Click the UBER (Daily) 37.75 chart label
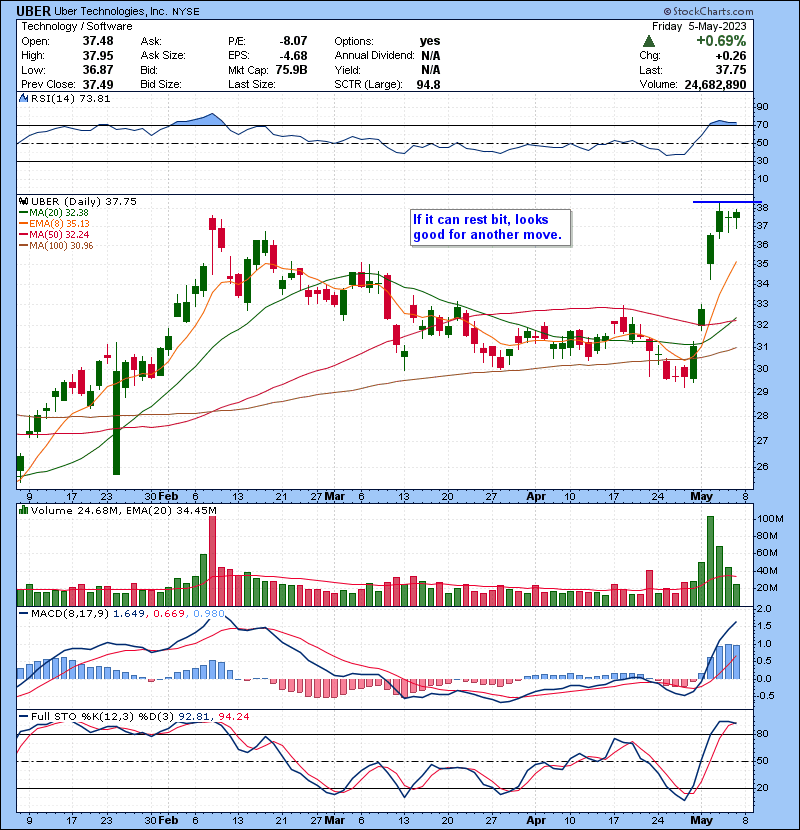This screenshot has width=800, height=830. click(x=84, y=202)
